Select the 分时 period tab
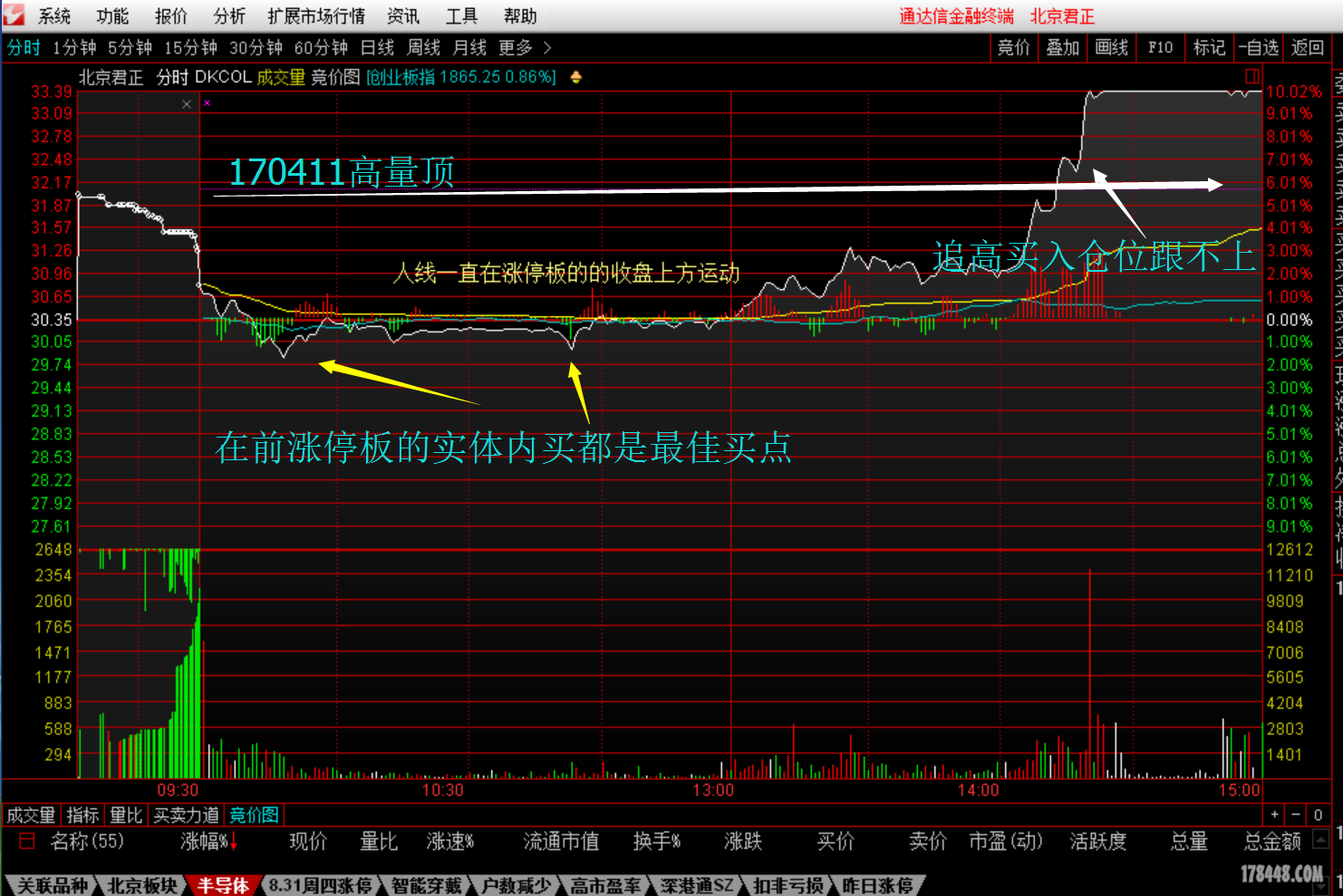This screenshot has width=1343, height=896. (24, 47)
